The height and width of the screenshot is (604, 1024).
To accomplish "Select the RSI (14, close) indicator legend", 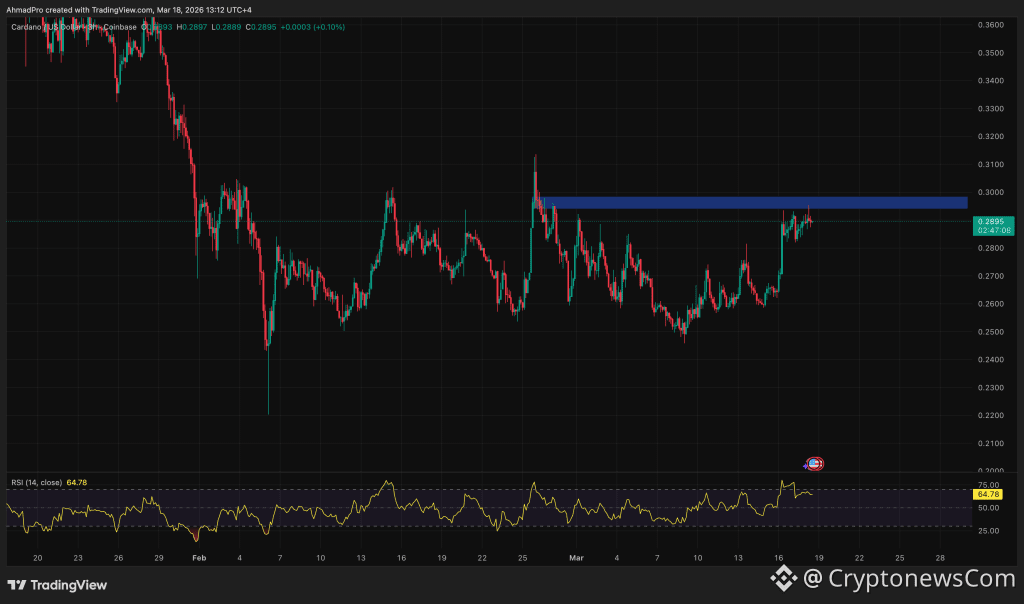I will [x=36, y=483].
